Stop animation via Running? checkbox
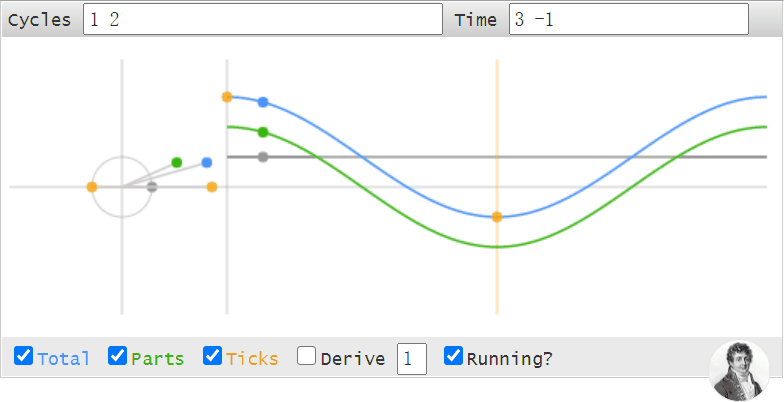Image resolution: width=784 pixels, height=402 pixels. tap(454, 356)
